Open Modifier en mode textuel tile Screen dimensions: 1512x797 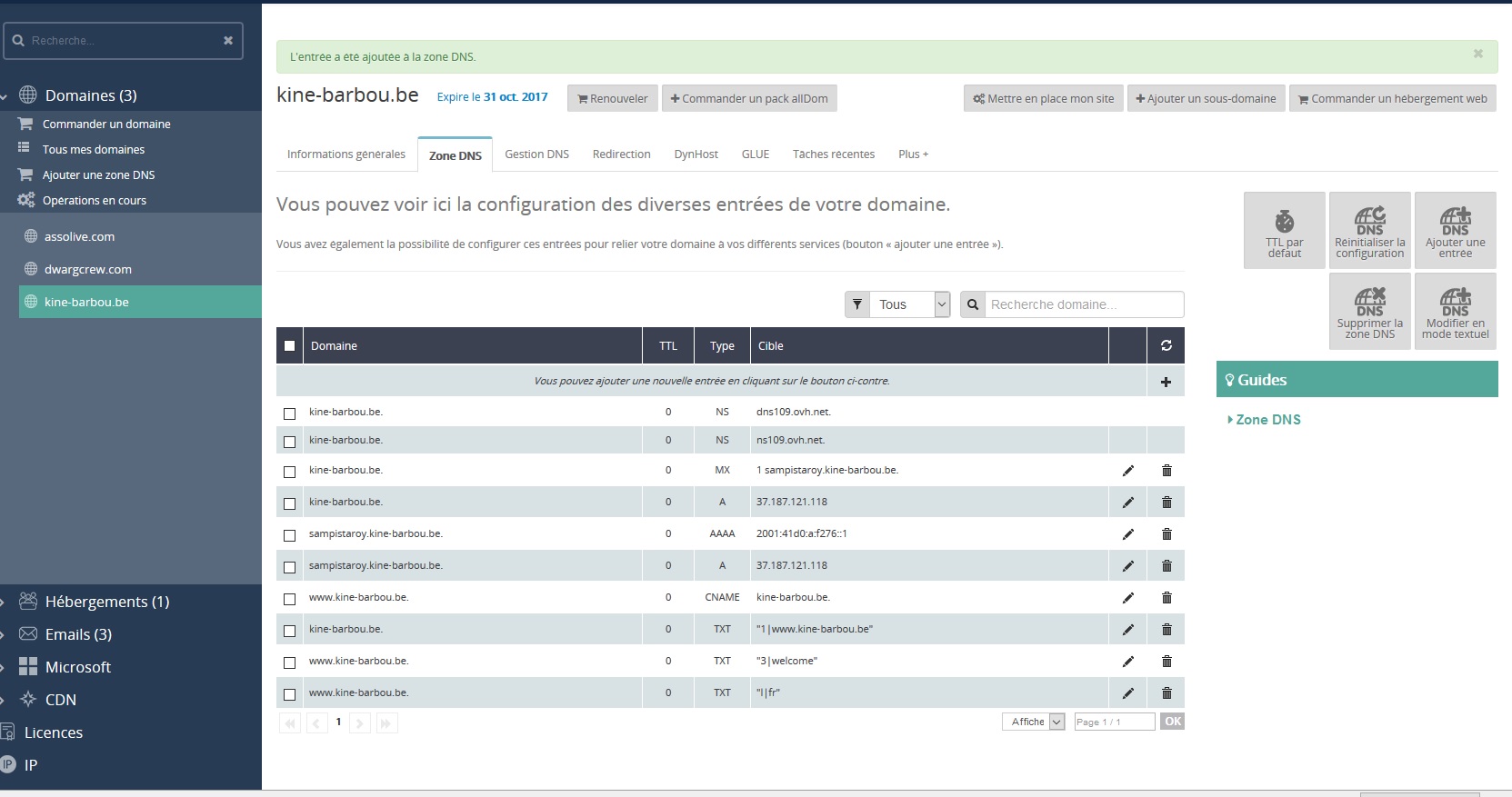(x=1455, y=312)
